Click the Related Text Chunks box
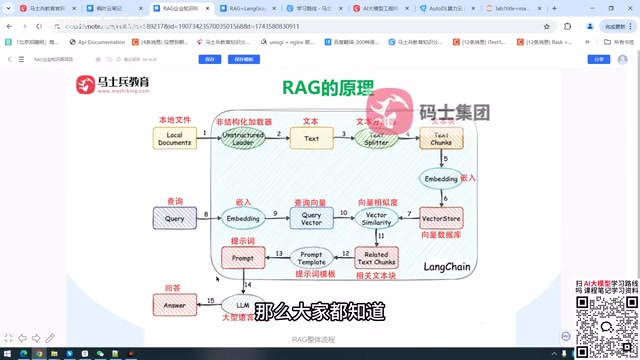The width and height of the screenshot is (640, 360). [x=376, y=258]
